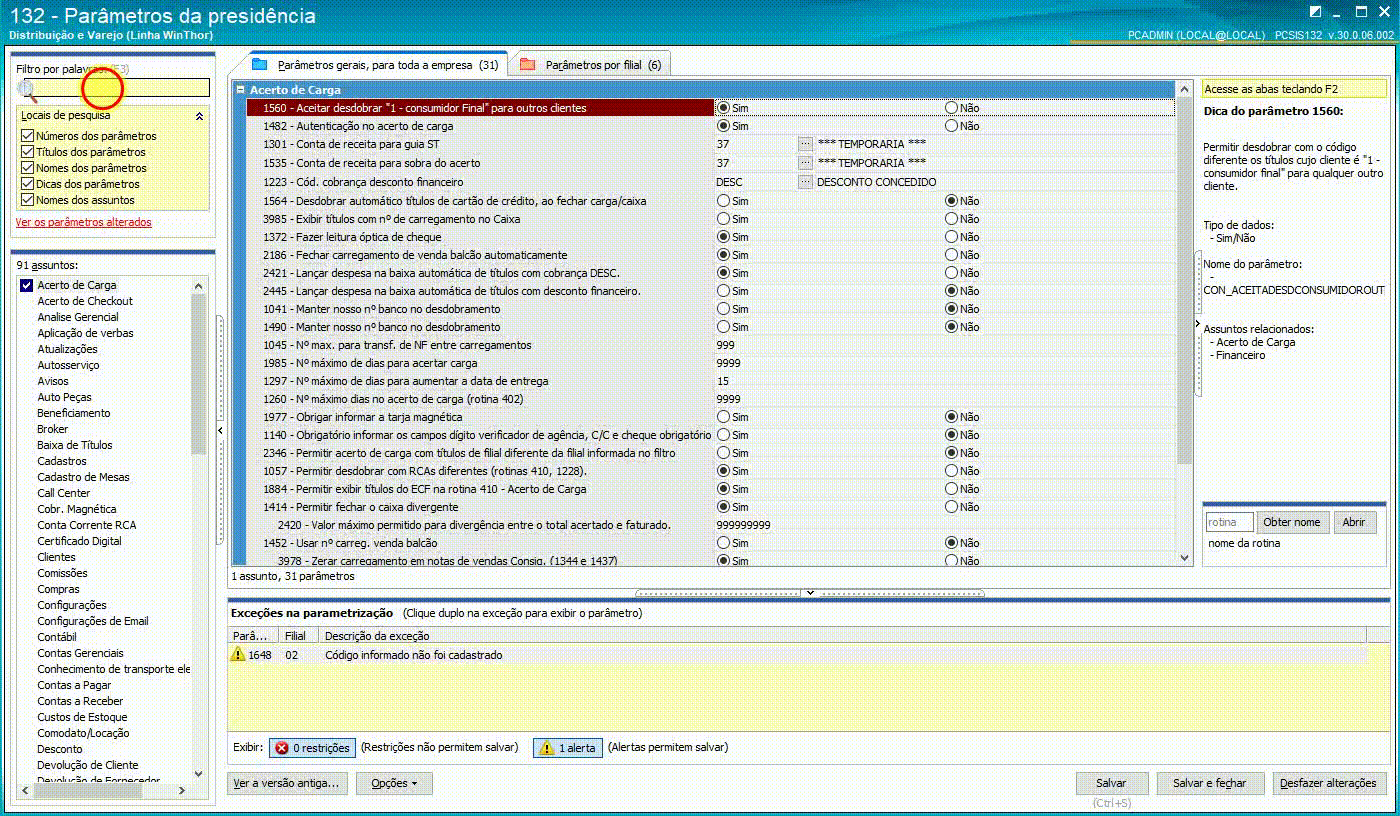Collapse the Acerto de Carga group icon
Viewport: 1400px width, 816px height.
pos(240,90)
